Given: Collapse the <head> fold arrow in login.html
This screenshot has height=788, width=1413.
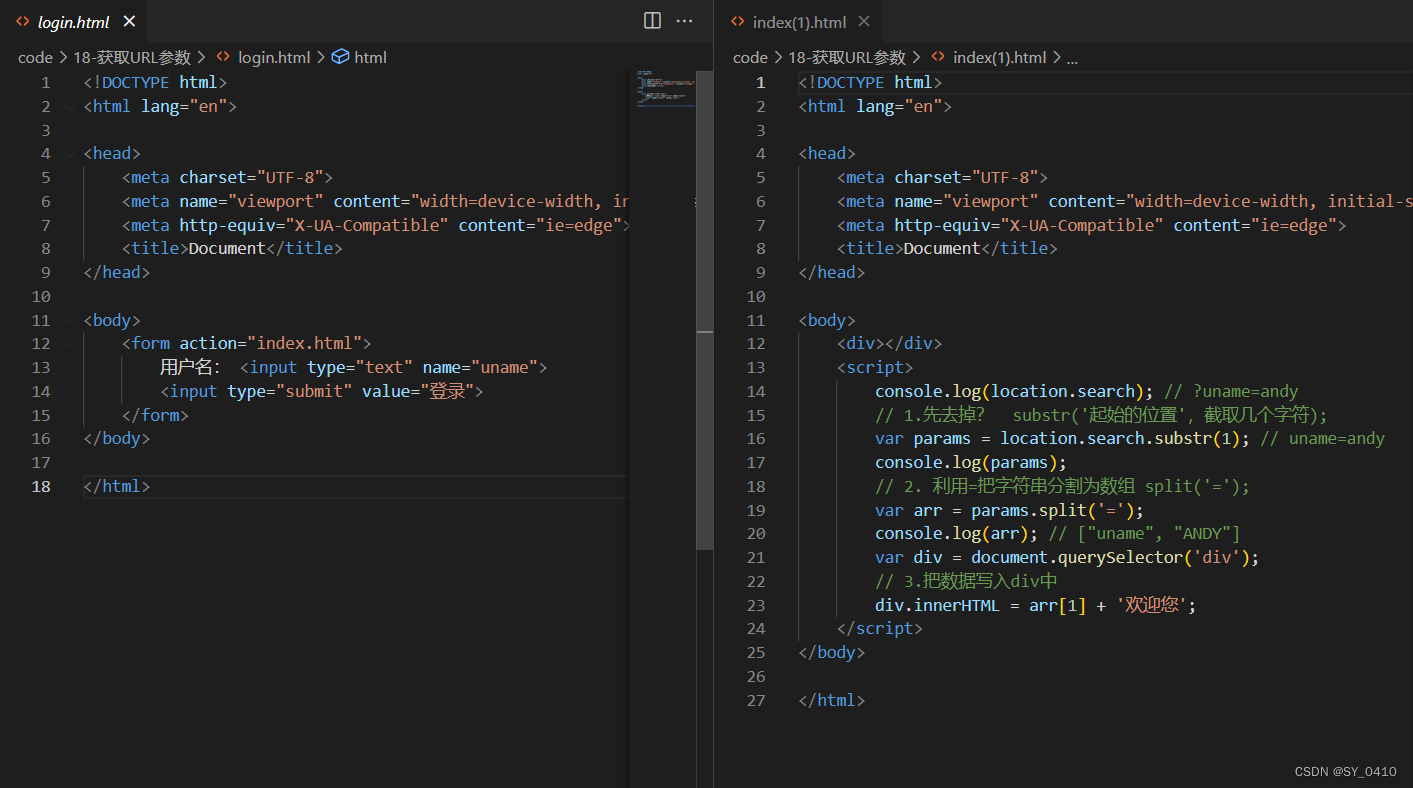Looking at the screenshot, I should (69, 154).
